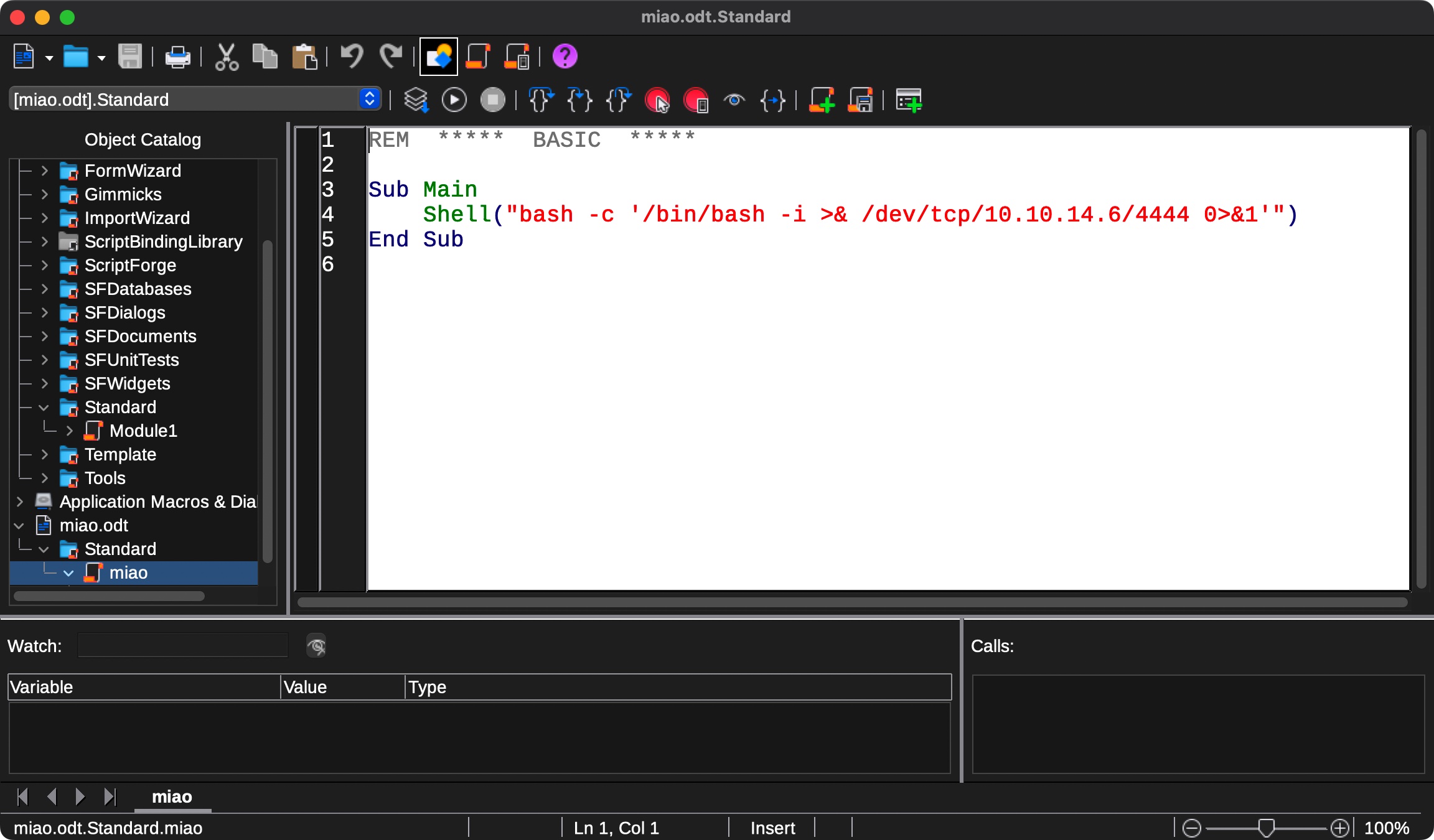Click the Manage Breakpoints icon
The image size is (1434, 840).
[x=696, y=100]
